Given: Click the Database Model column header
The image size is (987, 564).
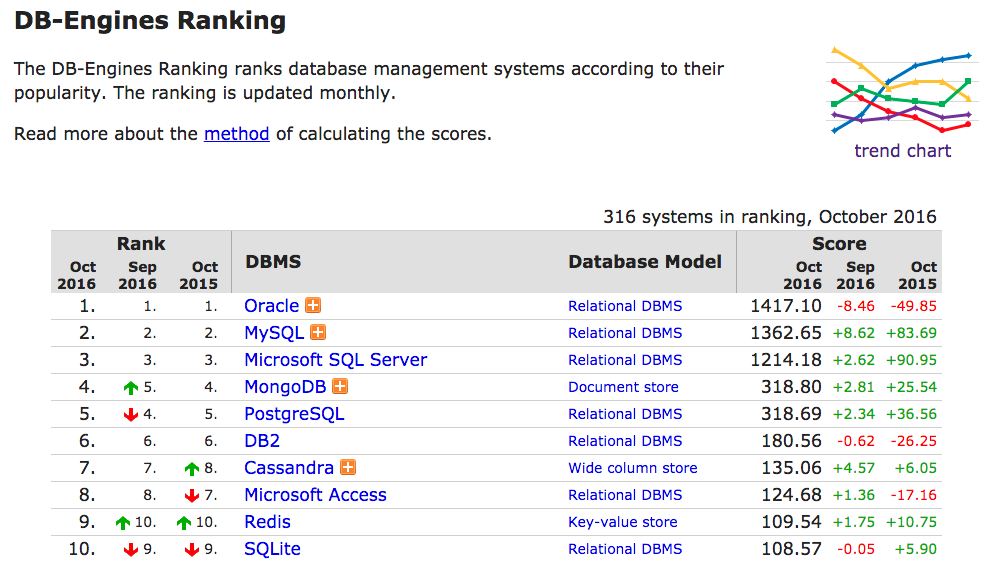Looking at the screenshot, I should (645, 262).
